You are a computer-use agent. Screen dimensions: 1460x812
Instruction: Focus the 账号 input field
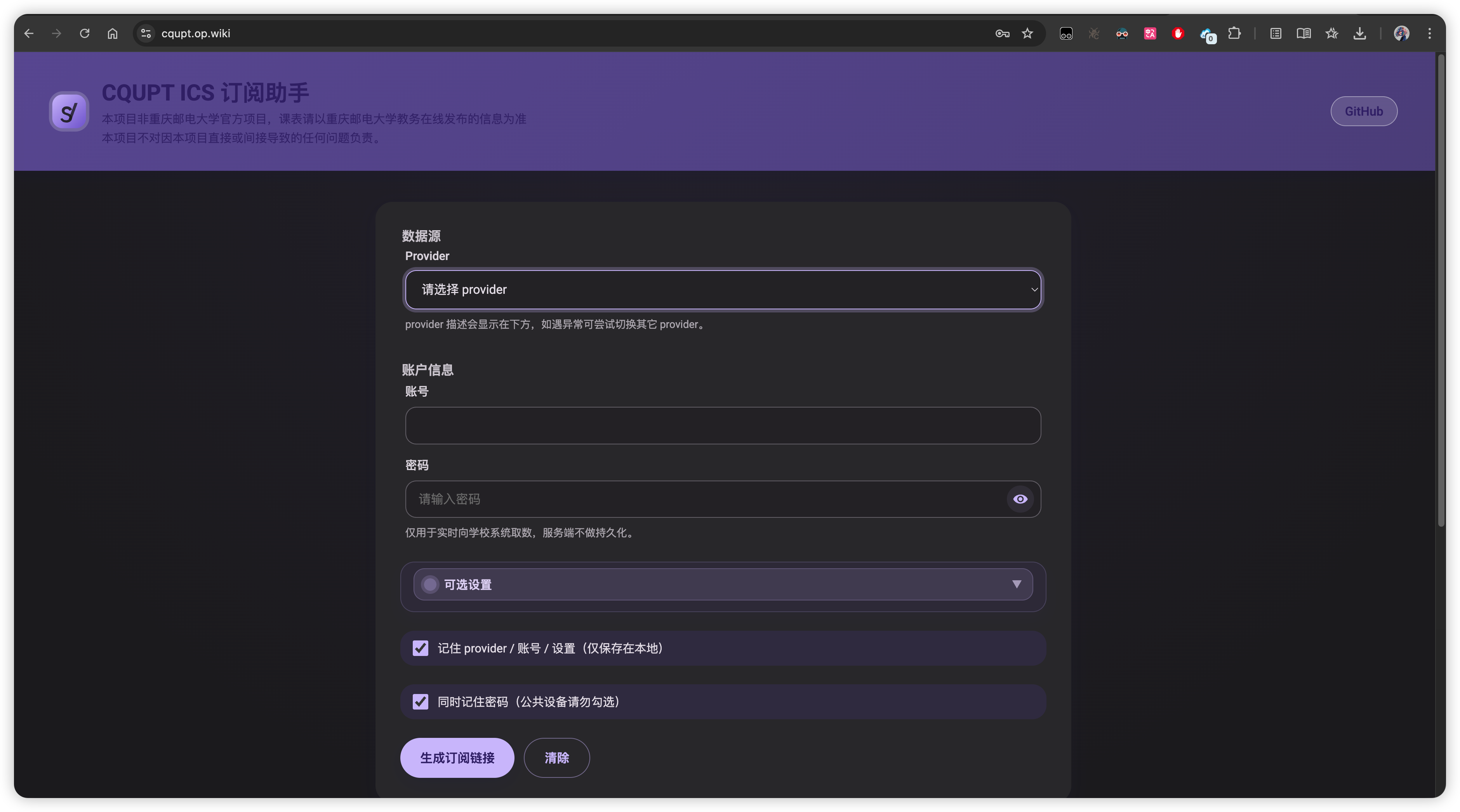pyautogui.click(x=723, y=425)
